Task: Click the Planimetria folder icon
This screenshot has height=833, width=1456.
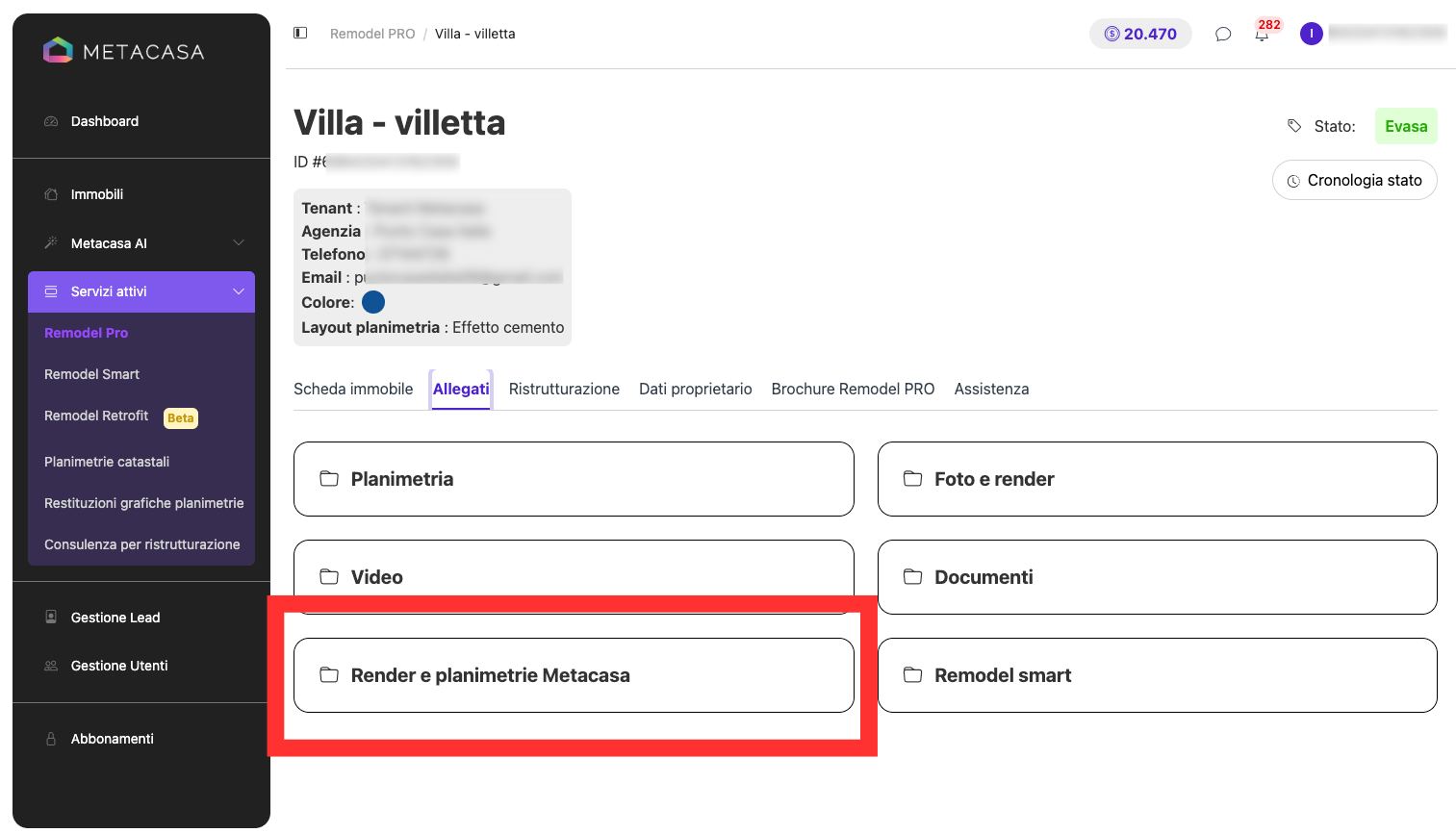Action: [329, 479]
